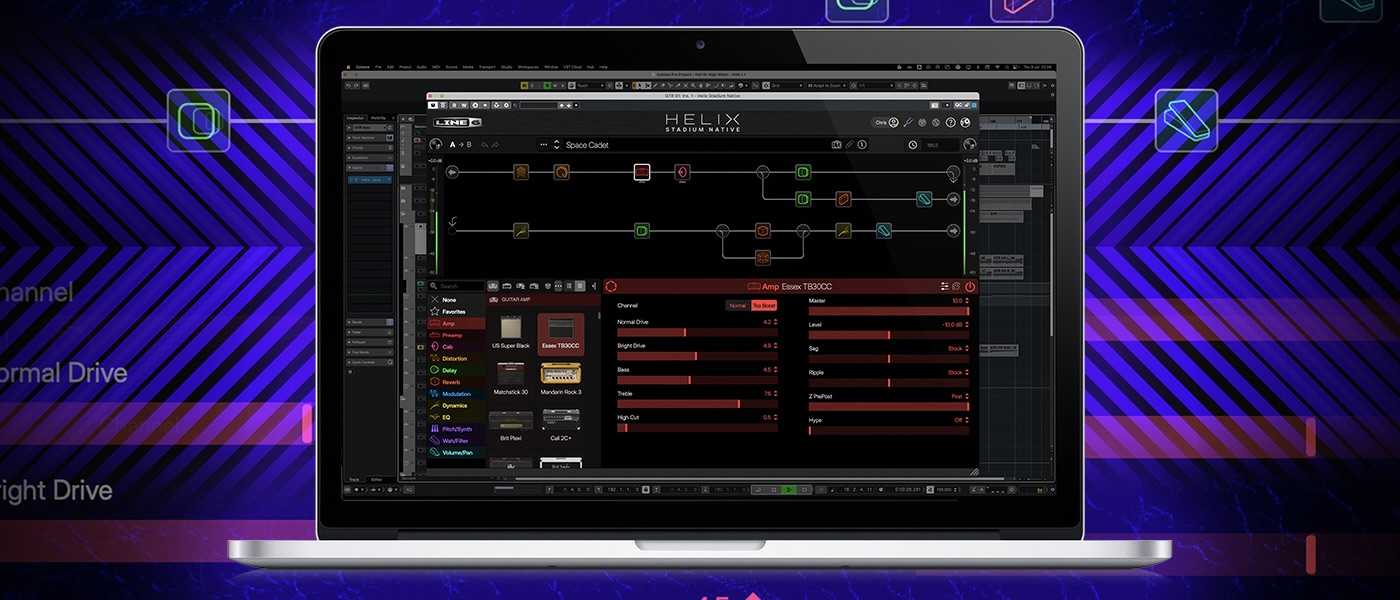This screenshot has width=1400, height=600.
Task: Choose None to clear the block
Action: click(457, 300)
